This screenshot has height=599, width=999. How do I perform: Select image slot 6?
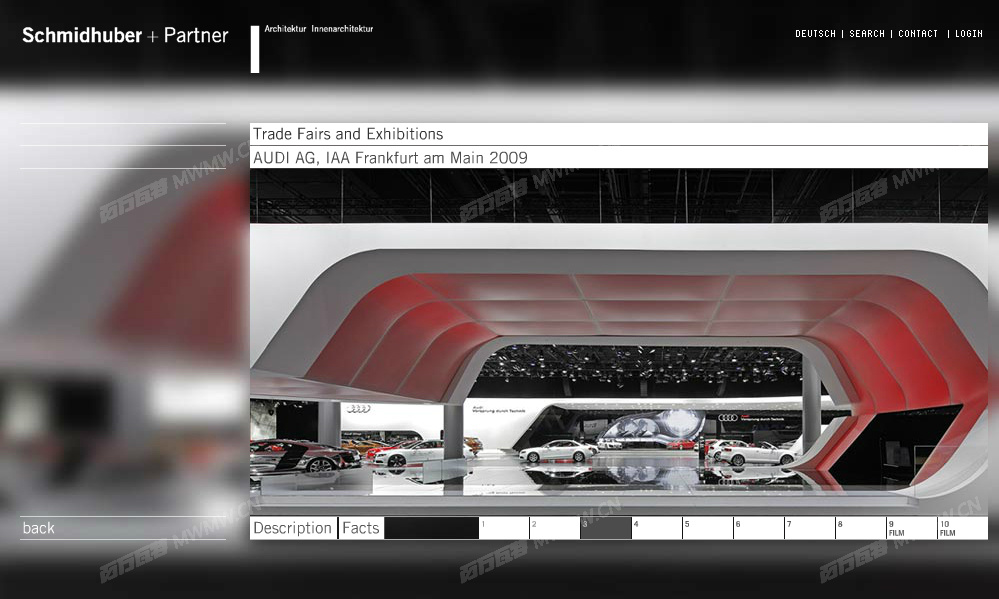[759, 528]
